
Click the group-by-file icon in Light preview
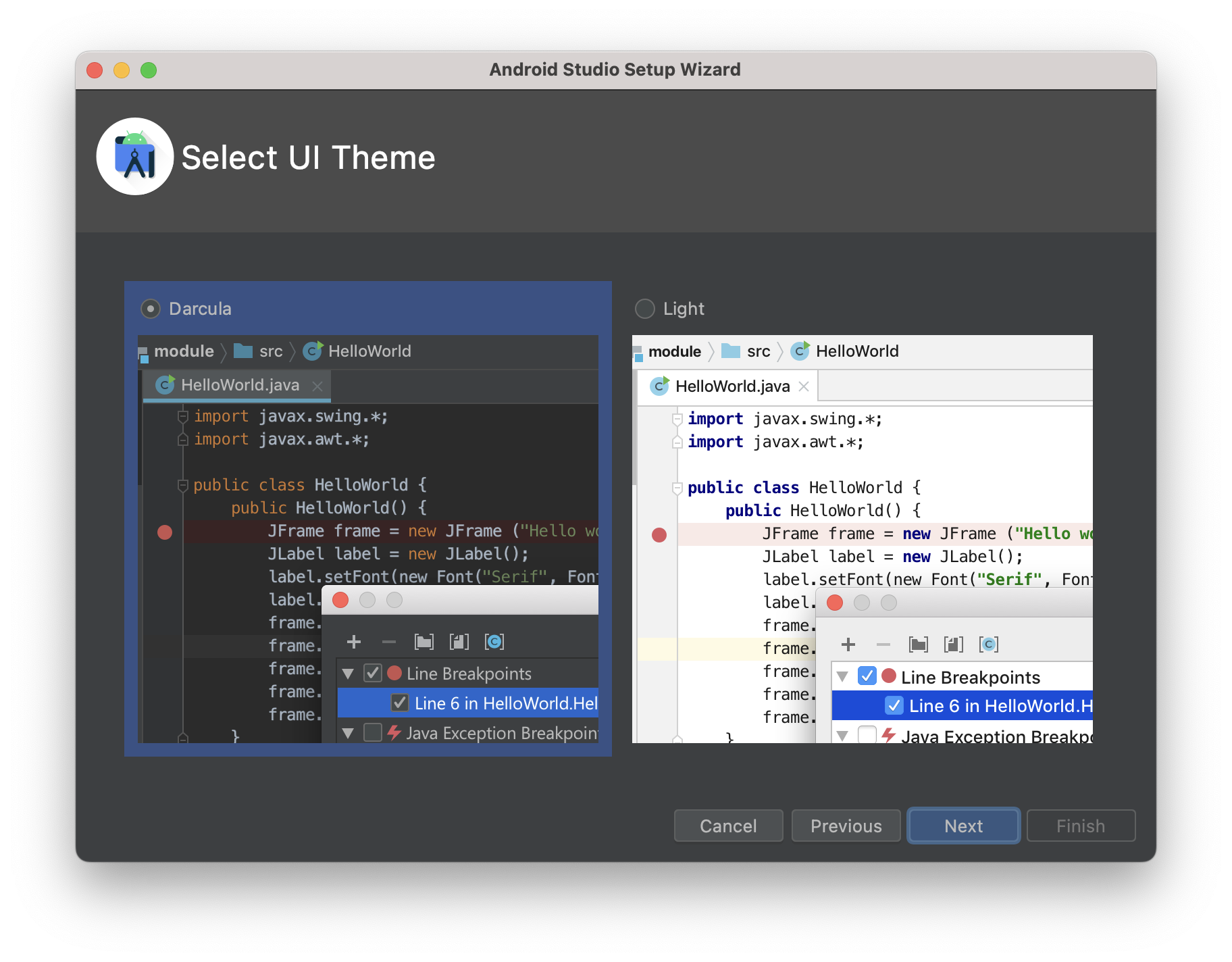[954, 644]
